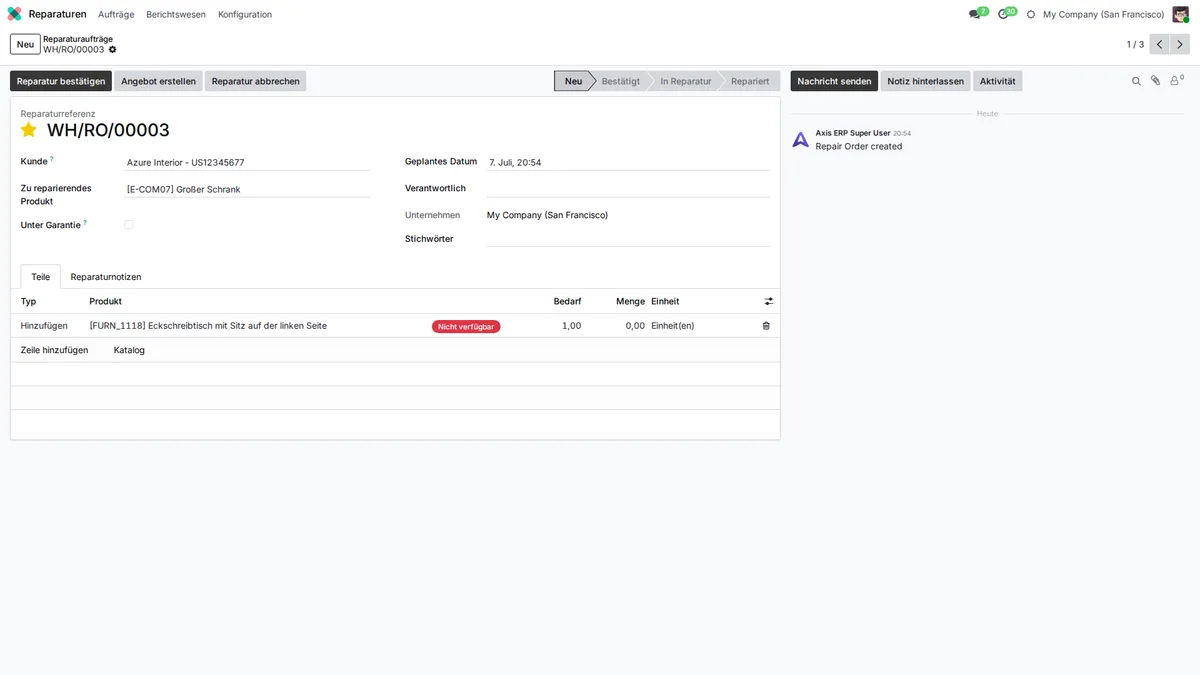Click Reparatur abbrechen button

point(255,81)
